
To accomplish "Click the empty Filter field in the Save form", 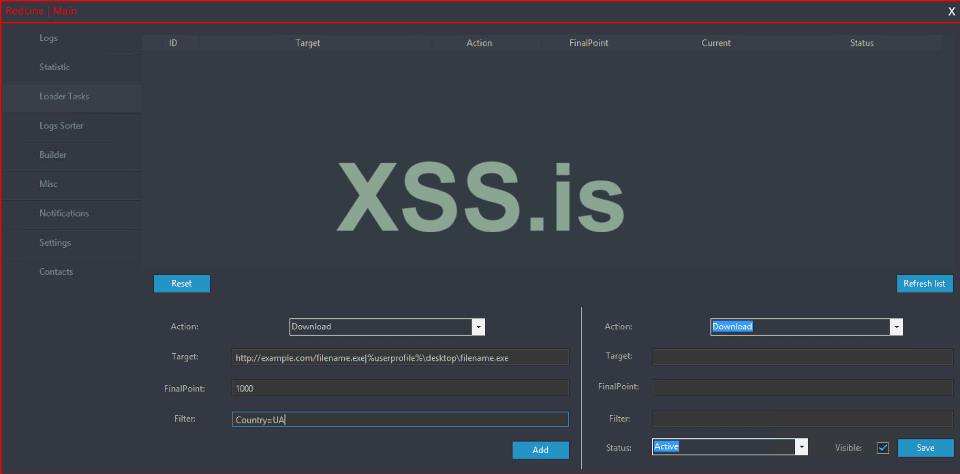I will (x=803, y=419).
